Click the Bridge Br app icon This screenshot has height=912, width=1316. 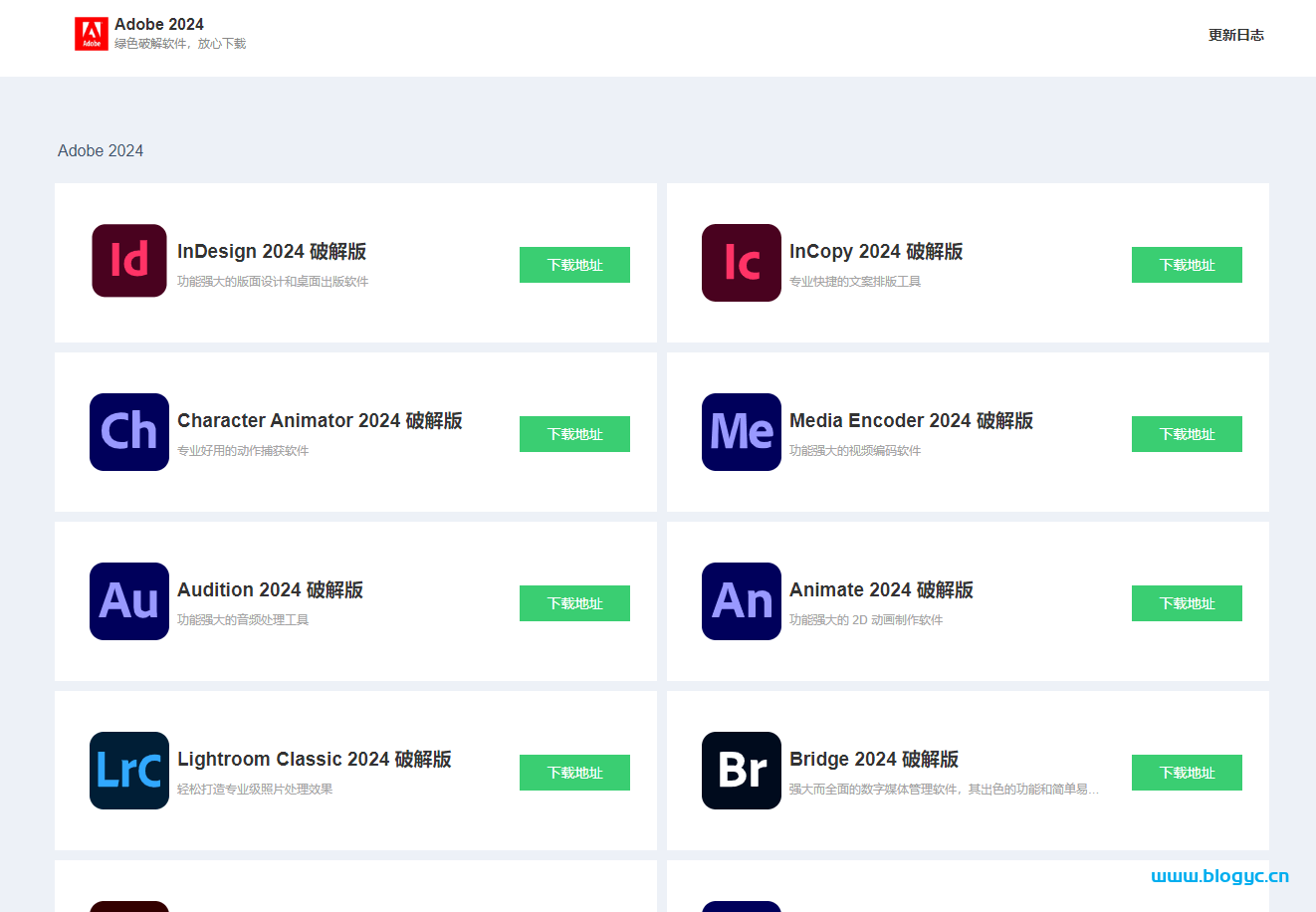(742, 771)
